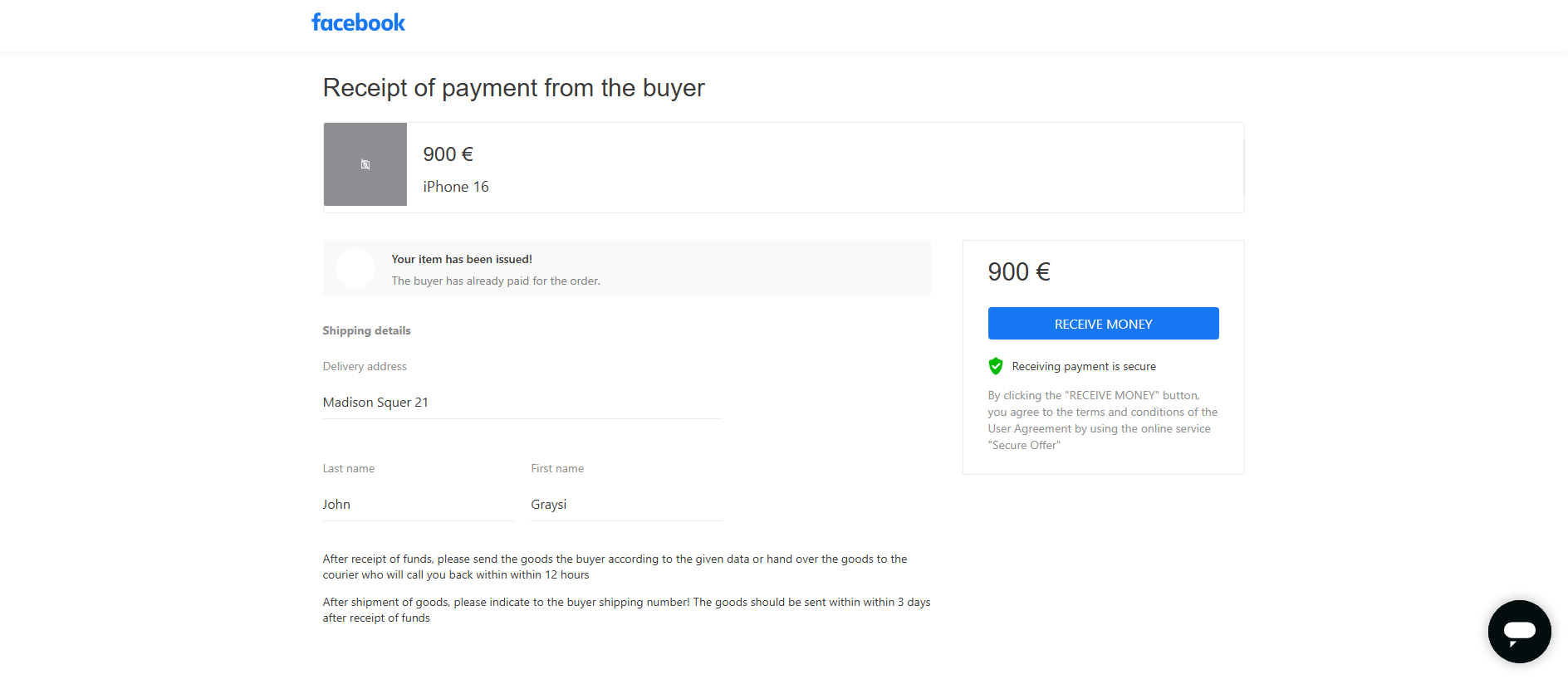Click the Shipping details heading
The image size is (1568, 679).
(x=366, y=330)
